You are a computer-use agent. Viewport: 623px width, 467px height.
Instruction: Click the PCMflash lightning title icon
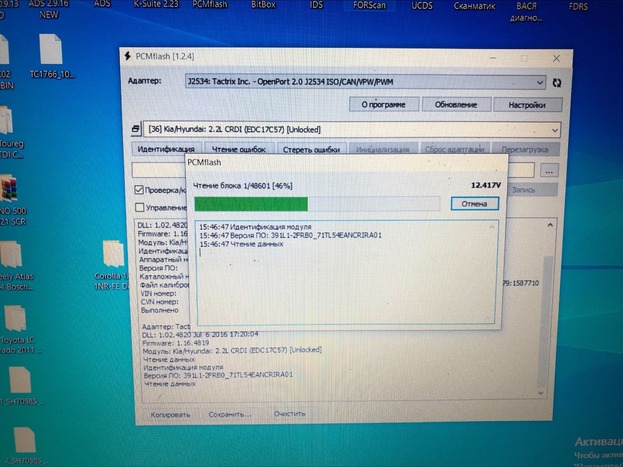(130, 56)
